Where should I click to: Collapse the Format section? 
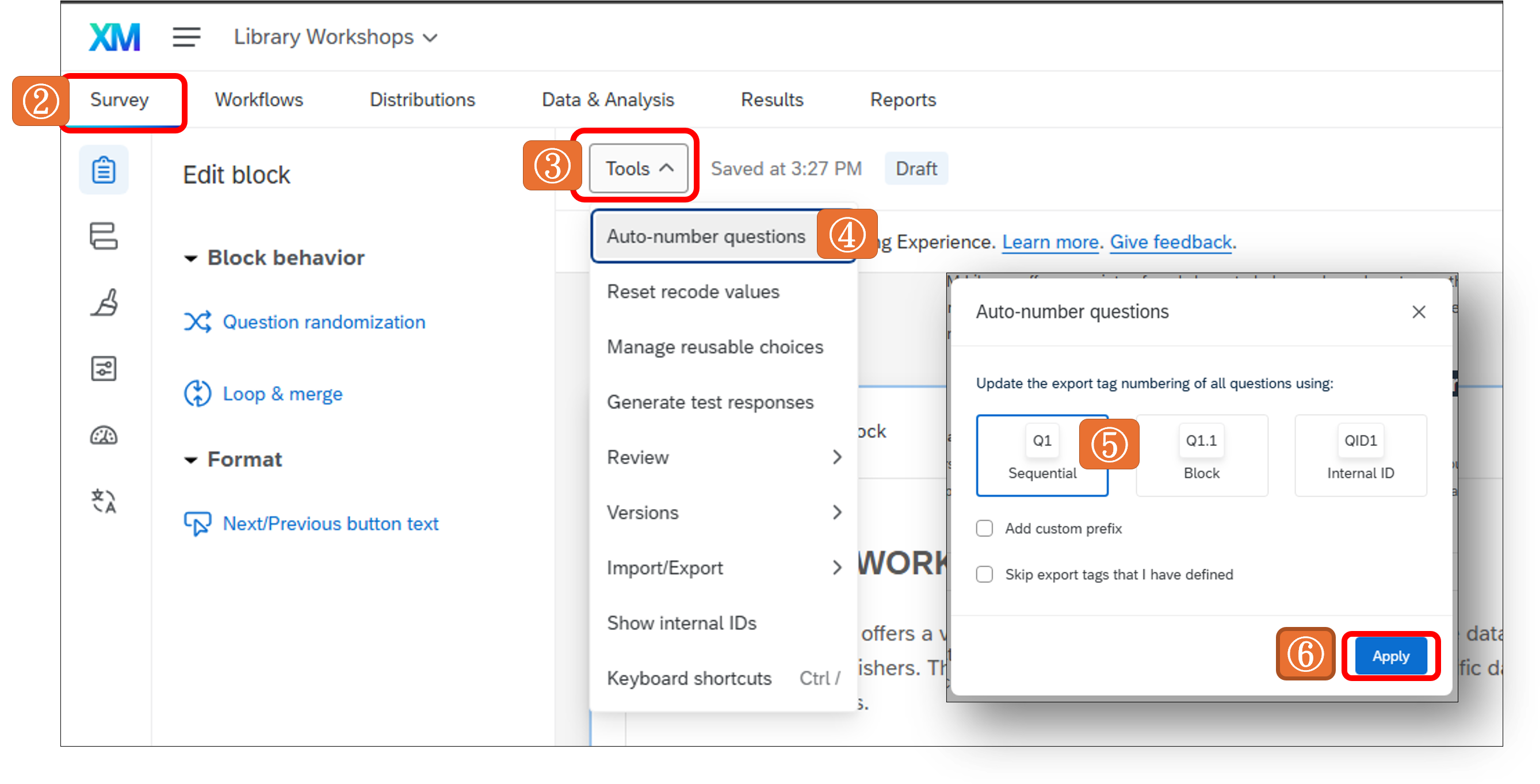tap(192, 459)
